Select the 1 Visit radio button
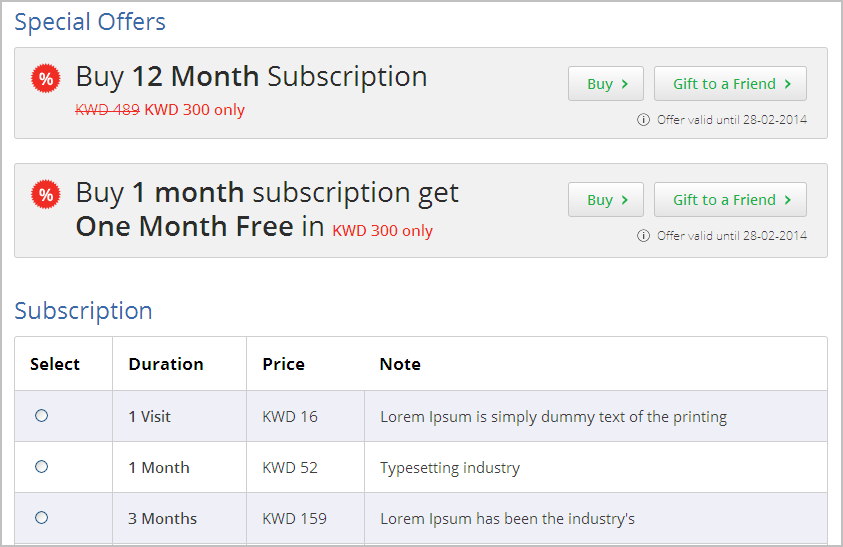The height and width of the screenshot is (547, 843). coord(41,415)
